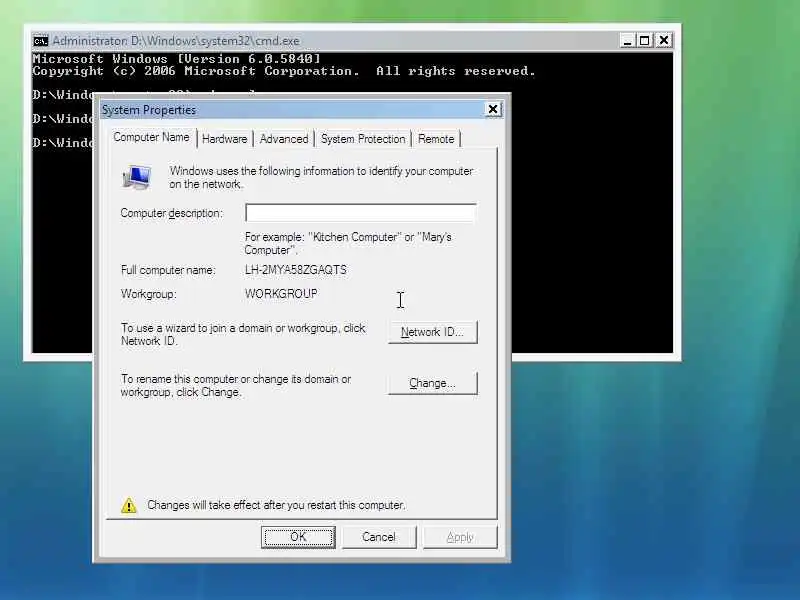This screenshot has width=800, height=600.
Task: Open the Advanced tab
Action: click(x=284, y=139)
